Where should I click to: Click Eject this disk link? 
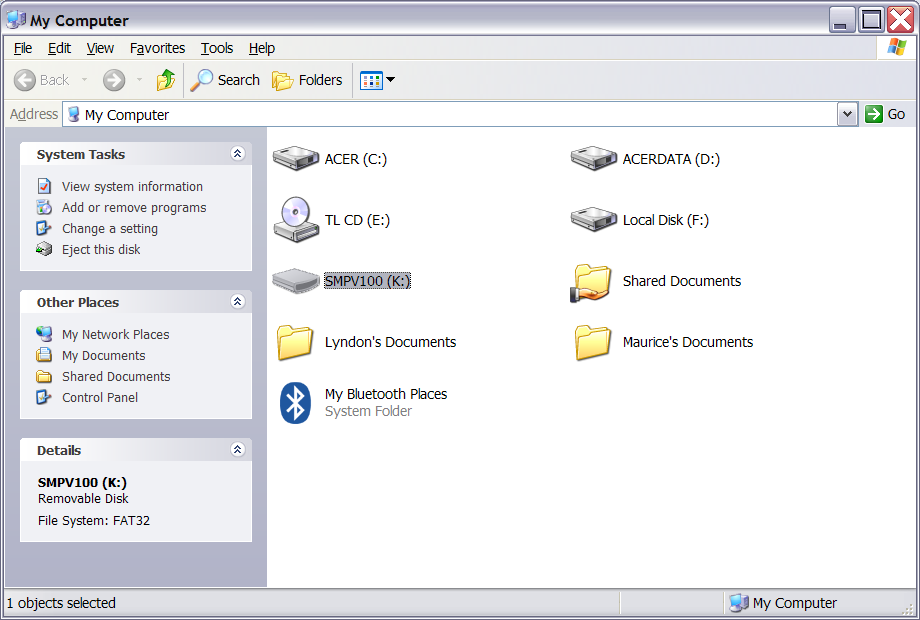101,250
